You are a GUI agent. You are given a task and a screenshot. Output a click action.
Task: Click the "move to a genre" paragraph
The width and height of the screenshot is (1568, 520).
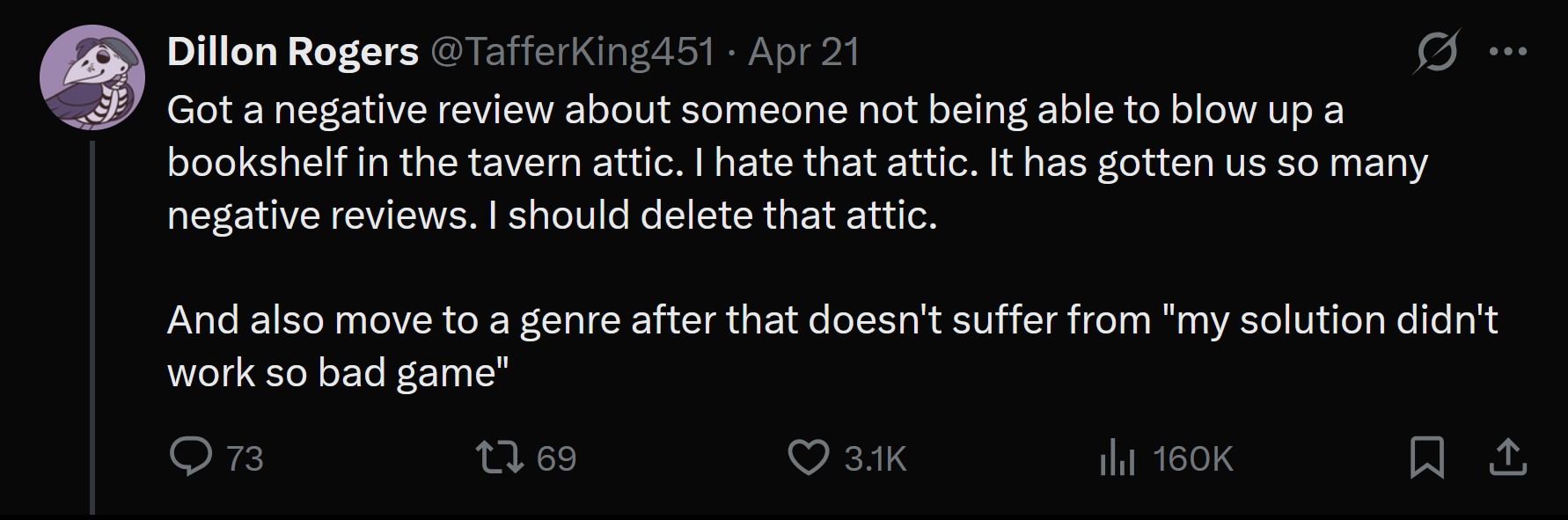pos(832,347)
